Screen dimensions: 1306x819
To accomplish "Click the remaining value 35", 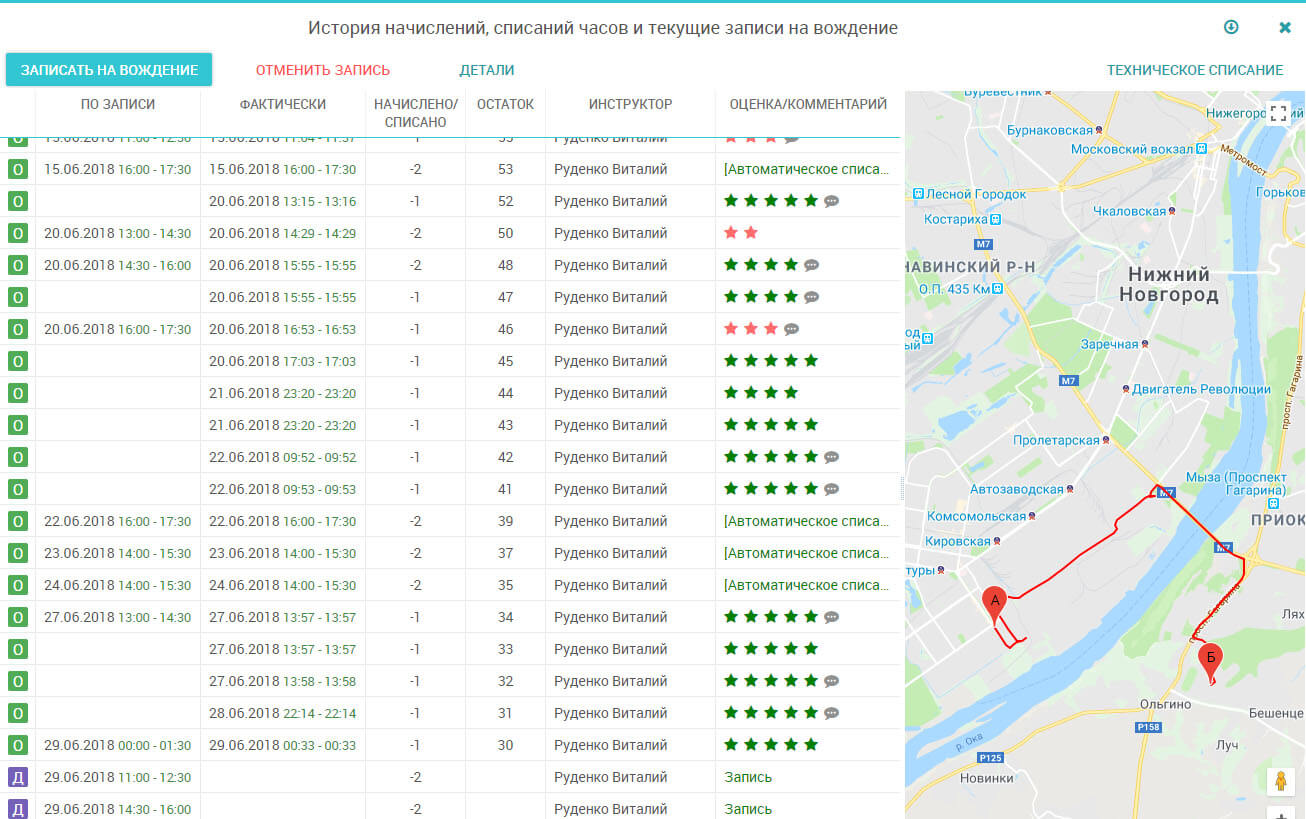I will [505, 585].
